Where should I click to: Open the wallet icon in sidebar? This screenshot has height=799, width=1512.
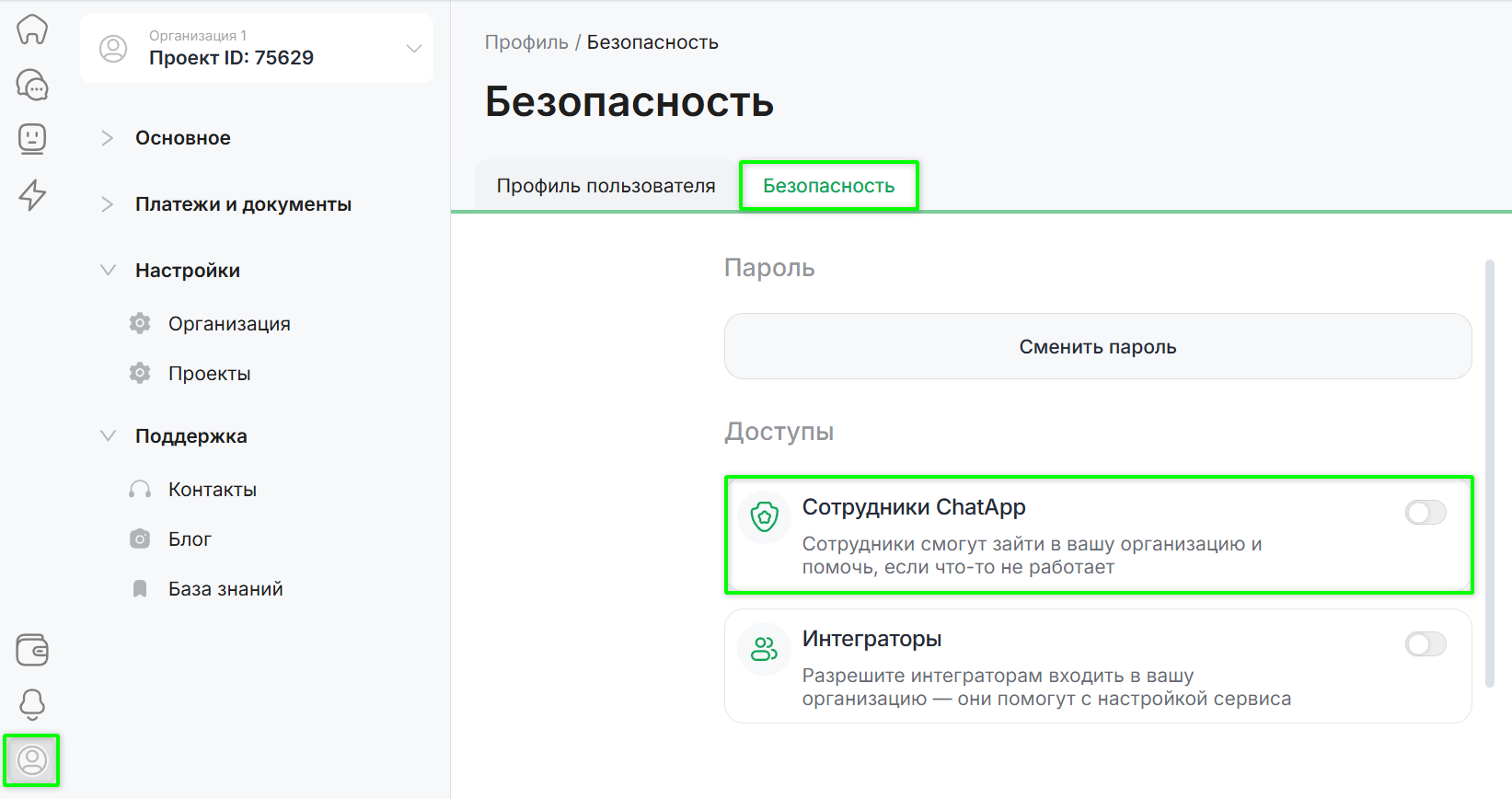(32, 650)
